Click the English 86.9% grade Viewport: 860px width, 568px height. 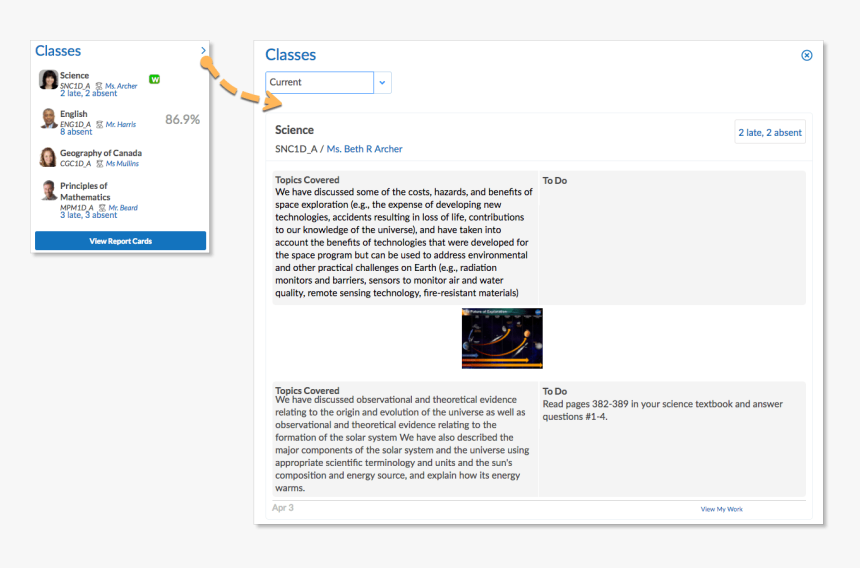(x=182, y=119)
